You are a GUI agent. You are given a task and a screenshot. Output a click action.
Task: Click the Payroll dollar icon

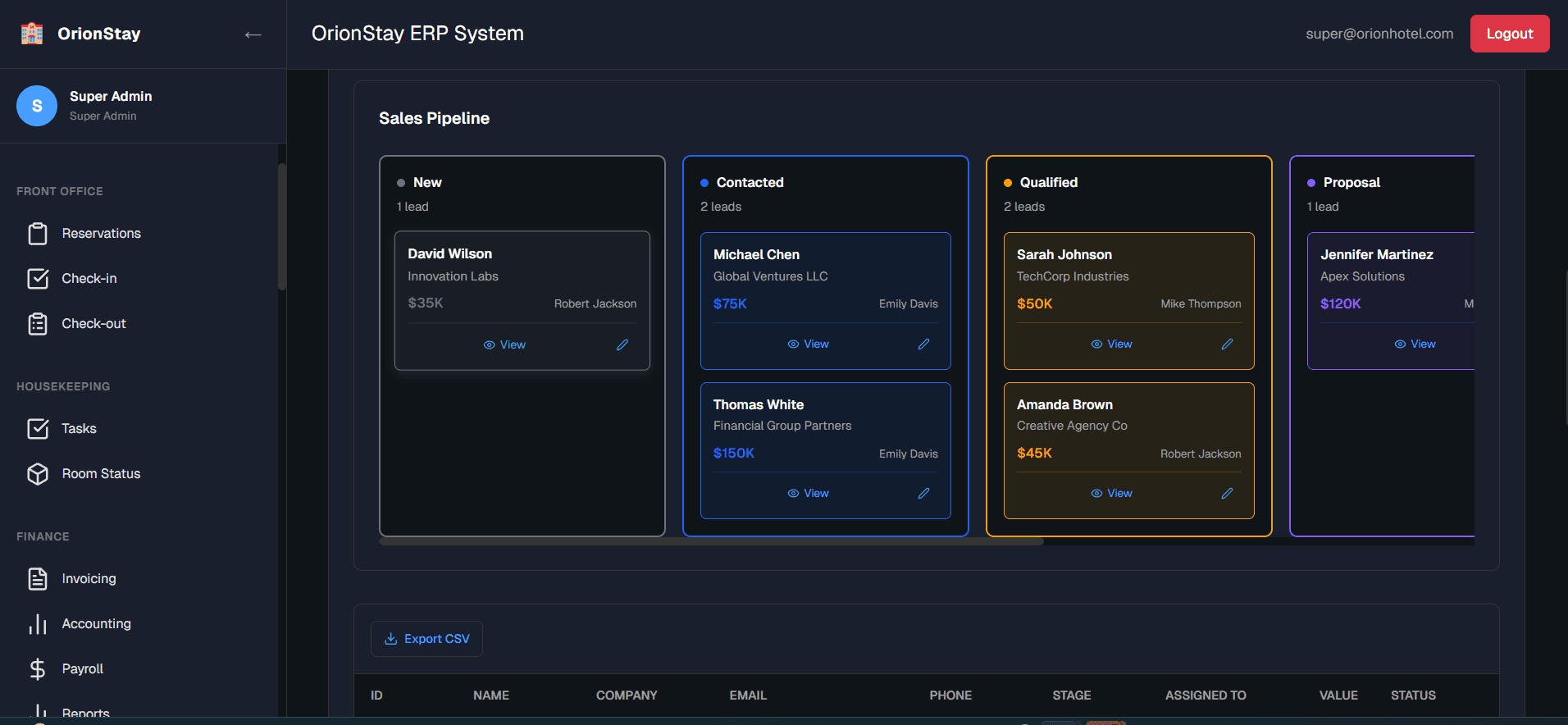click(x=38, y=669)
